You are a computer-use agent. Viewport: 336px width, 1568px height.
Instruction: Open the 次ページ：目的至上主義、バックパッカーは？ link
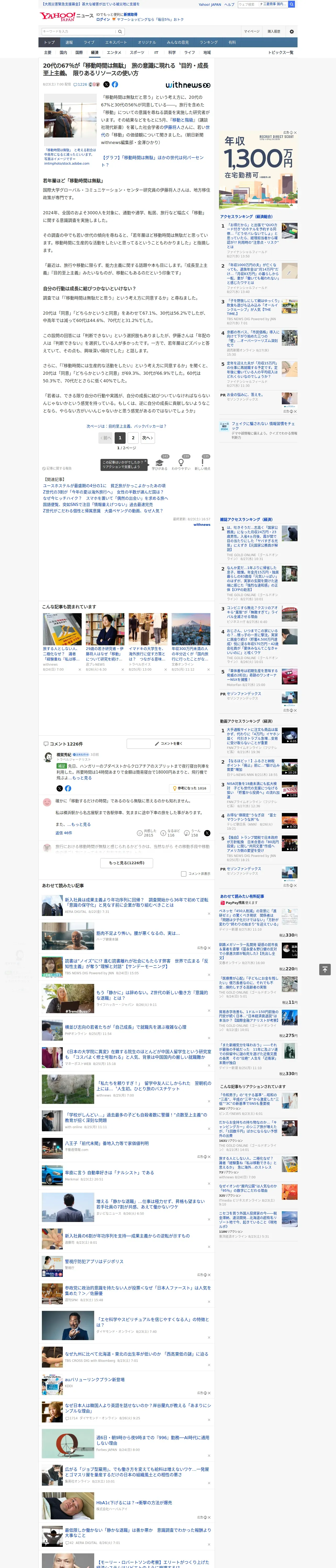[126, 426]
